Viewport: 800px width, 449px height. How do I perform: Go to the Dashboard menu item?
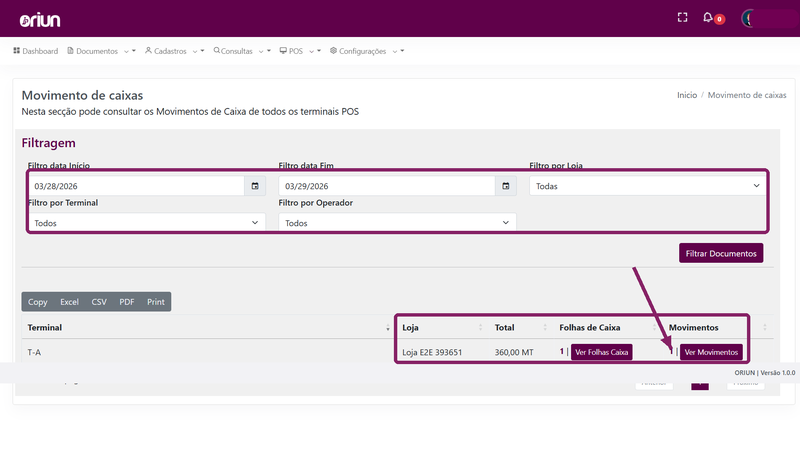[x=36, y=51]
